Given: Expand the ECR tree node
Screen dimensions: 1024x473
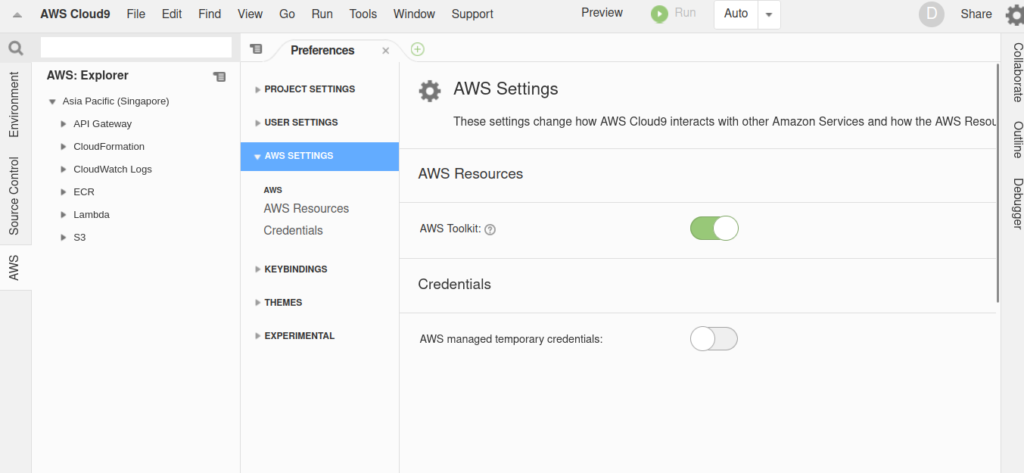Looking at the screenshot, I should [x=63, y=192].
